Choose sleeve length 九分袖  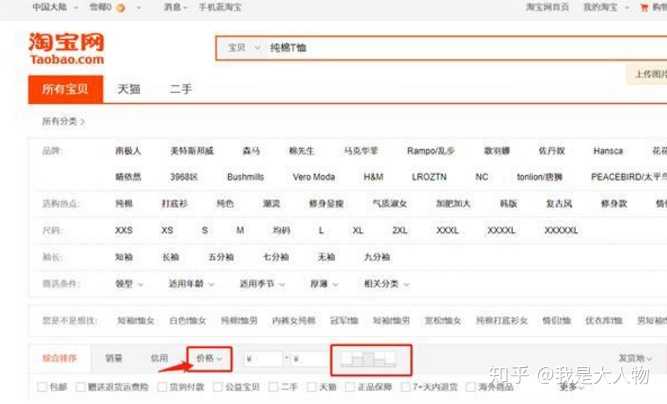(377, 257)
